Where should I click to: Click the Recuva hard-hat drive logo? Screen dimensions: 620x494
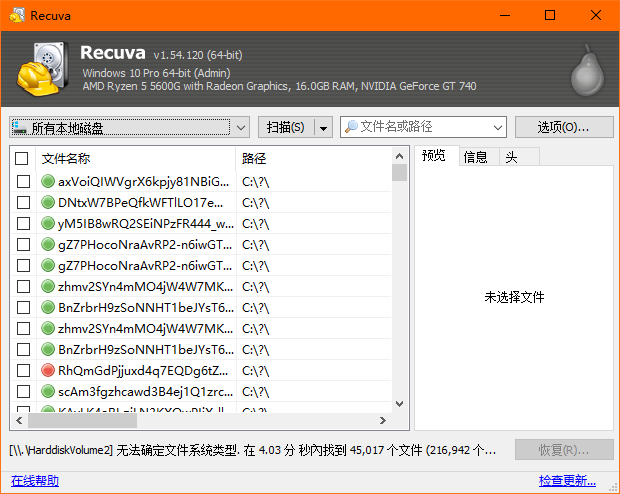pos(43,69)
